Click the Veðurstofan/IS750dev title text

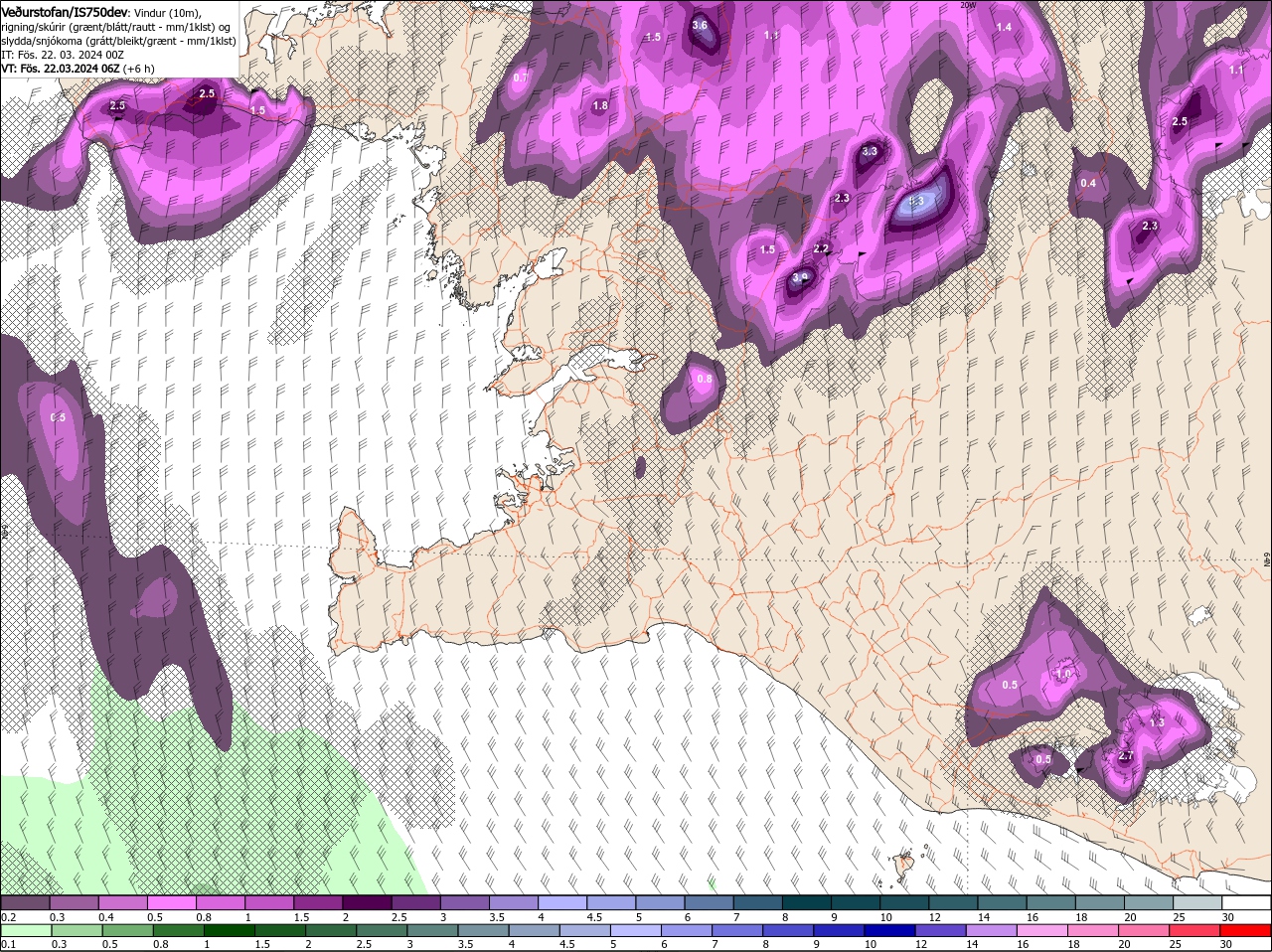(x=65, y=12)
